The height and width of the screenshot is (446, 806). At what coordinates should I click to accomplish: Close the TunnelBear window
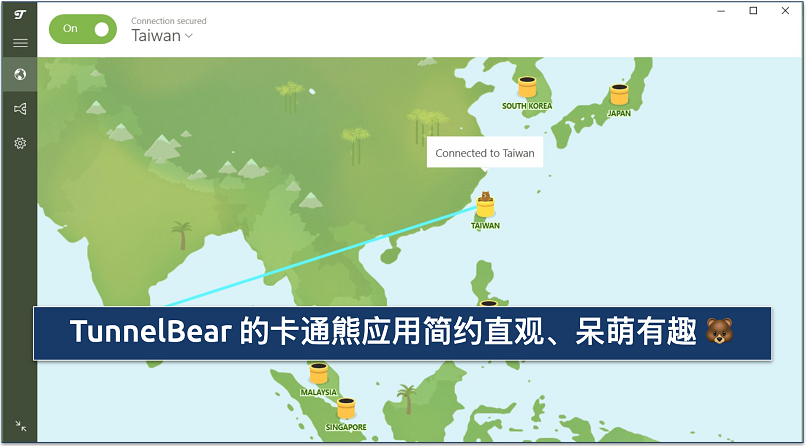785,11
